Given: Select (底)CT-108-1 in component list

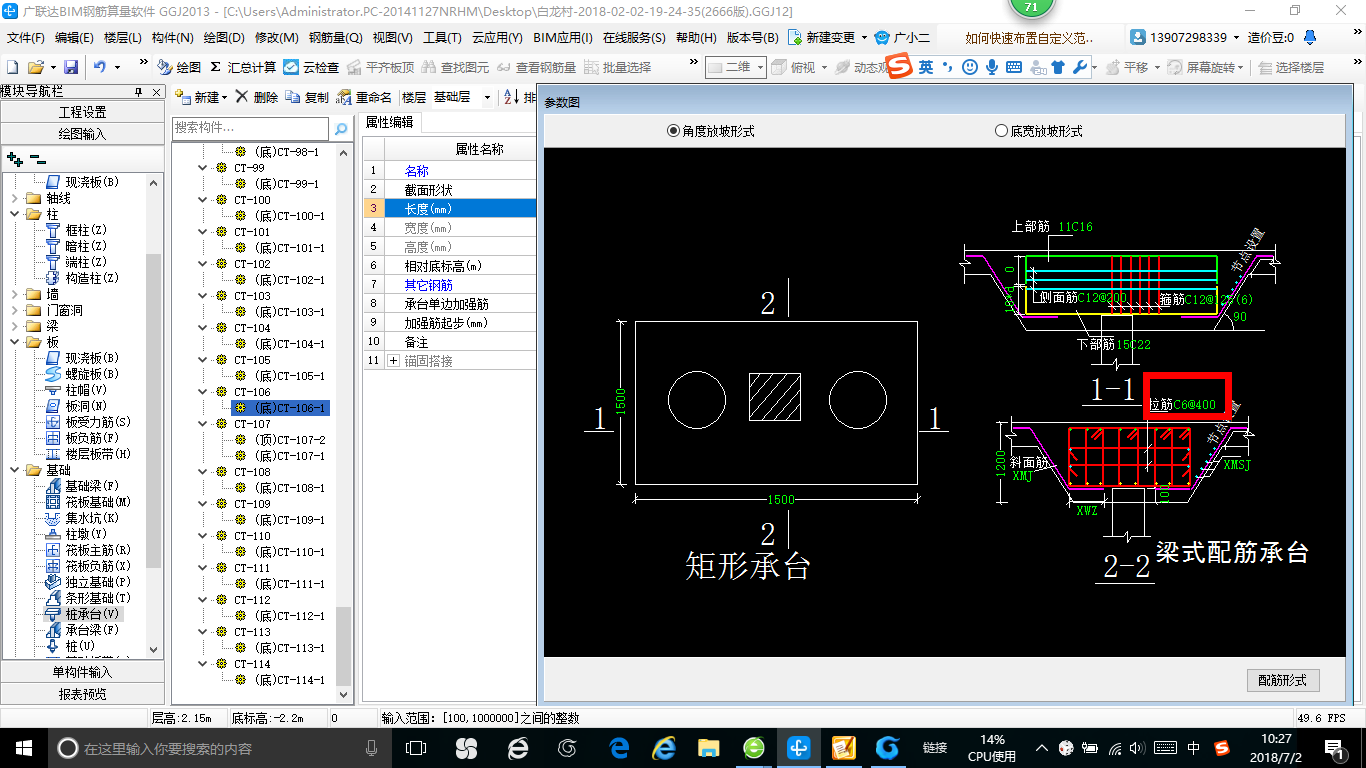Looking at the screenshot, I should (x=289, y=488).
